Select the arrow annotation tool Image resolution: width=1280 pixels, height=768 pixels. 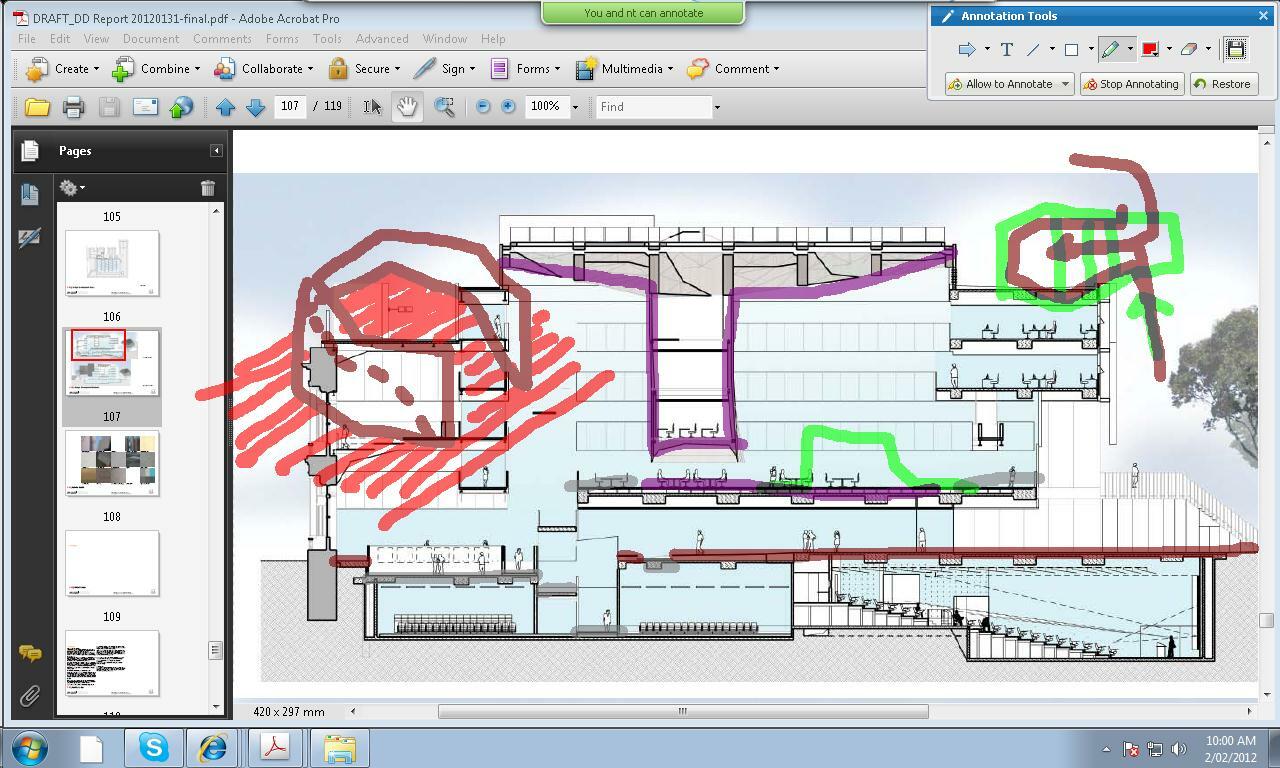[x=967, y=49]
